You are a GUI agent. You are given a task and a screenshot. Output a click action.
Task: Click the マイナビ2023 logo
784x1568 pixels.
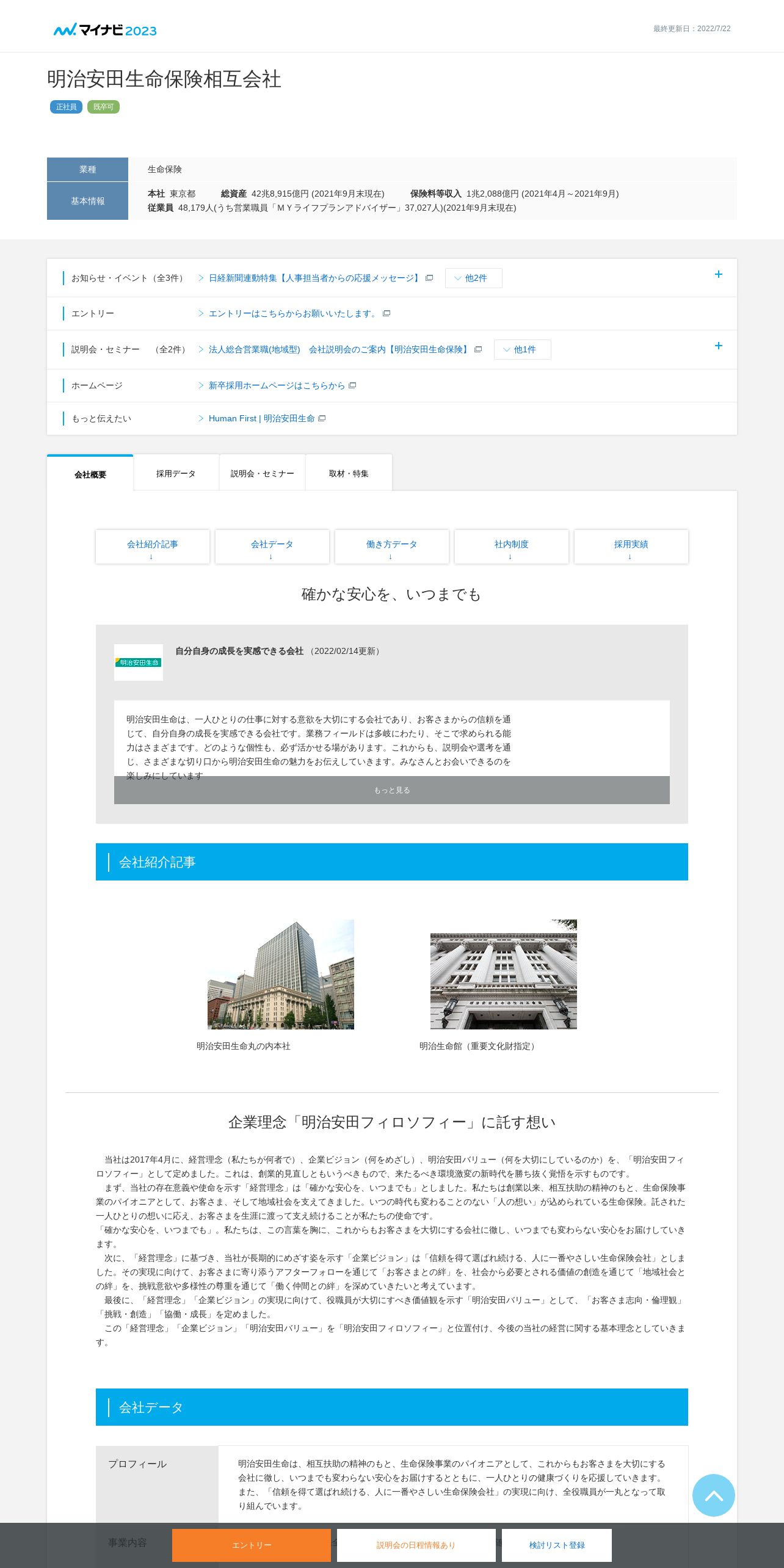(105, 30)
